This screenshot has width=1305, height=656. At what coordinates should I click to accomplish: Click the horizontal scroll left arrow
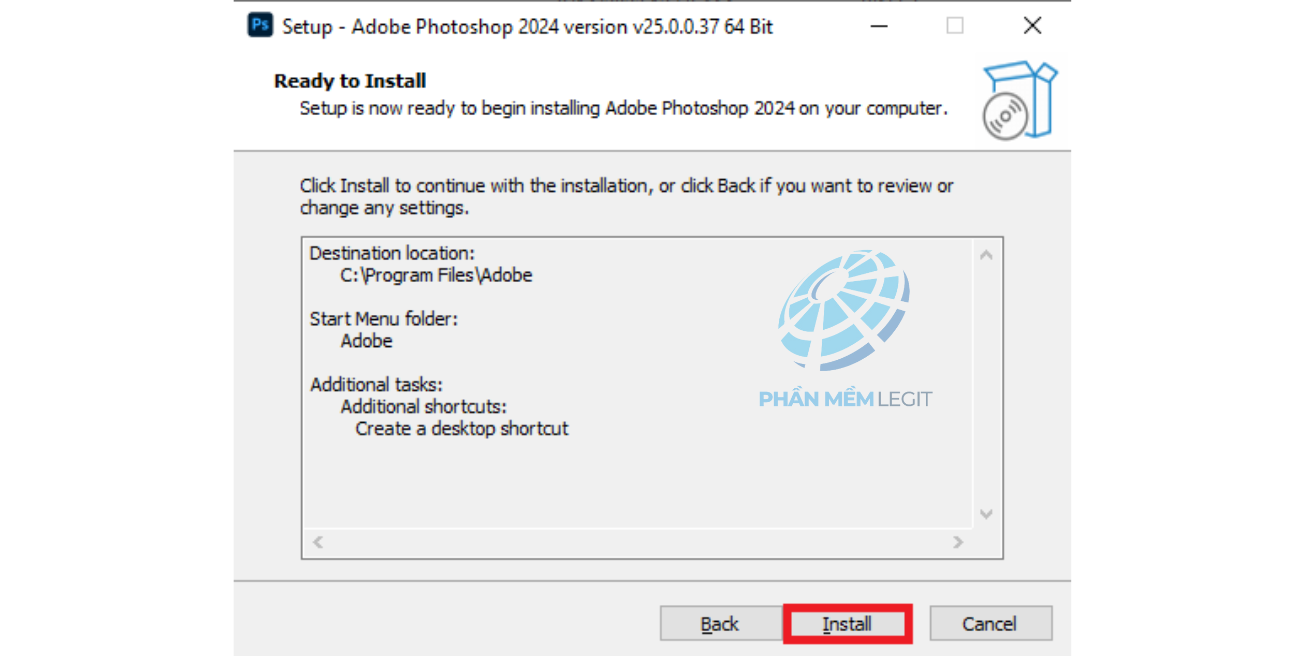point(318,542)
